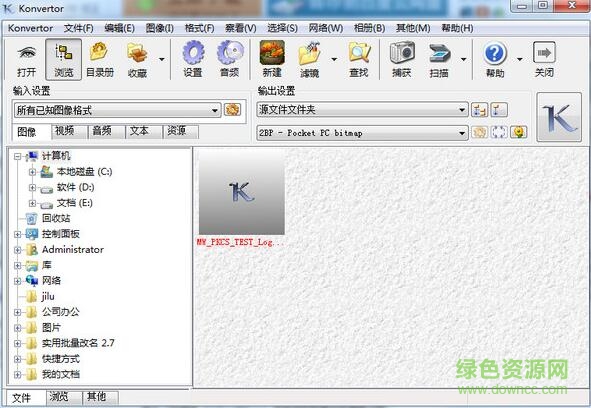Click the 帮助 question mark icon
Image resolution: width=591 pixels, height=408 pixels.
(495, 53)
